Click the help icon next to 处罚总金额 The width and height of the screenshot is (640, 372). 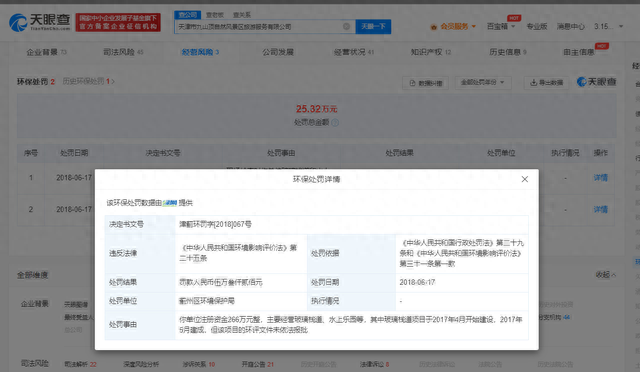pos(335,123)
